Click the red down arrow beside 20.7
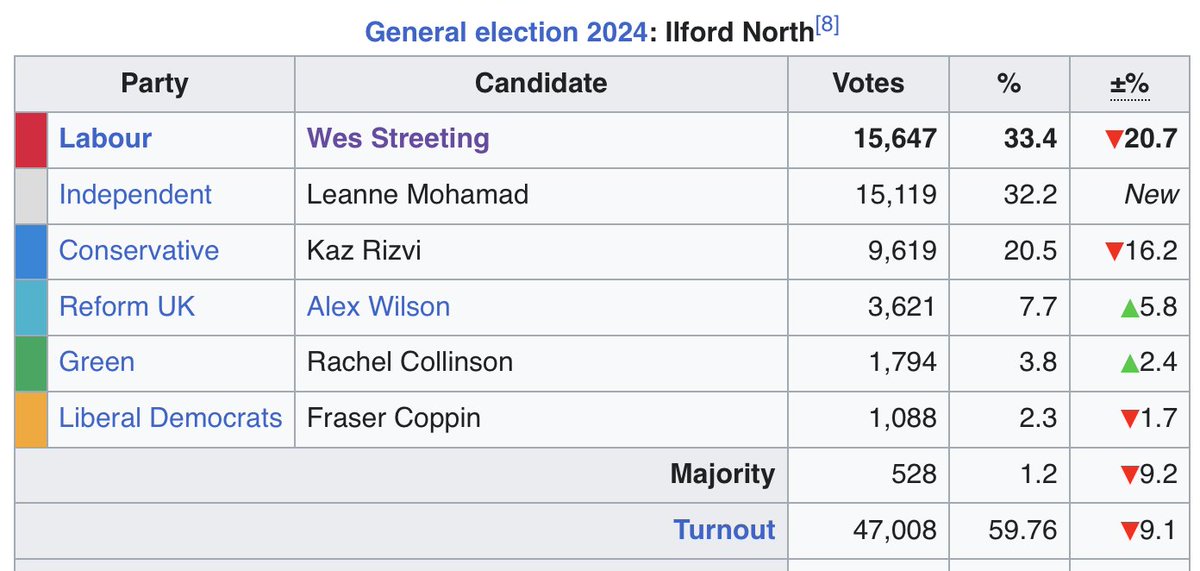The width and height of the screenshot is (1200, 571). (x=1114, y=139)
